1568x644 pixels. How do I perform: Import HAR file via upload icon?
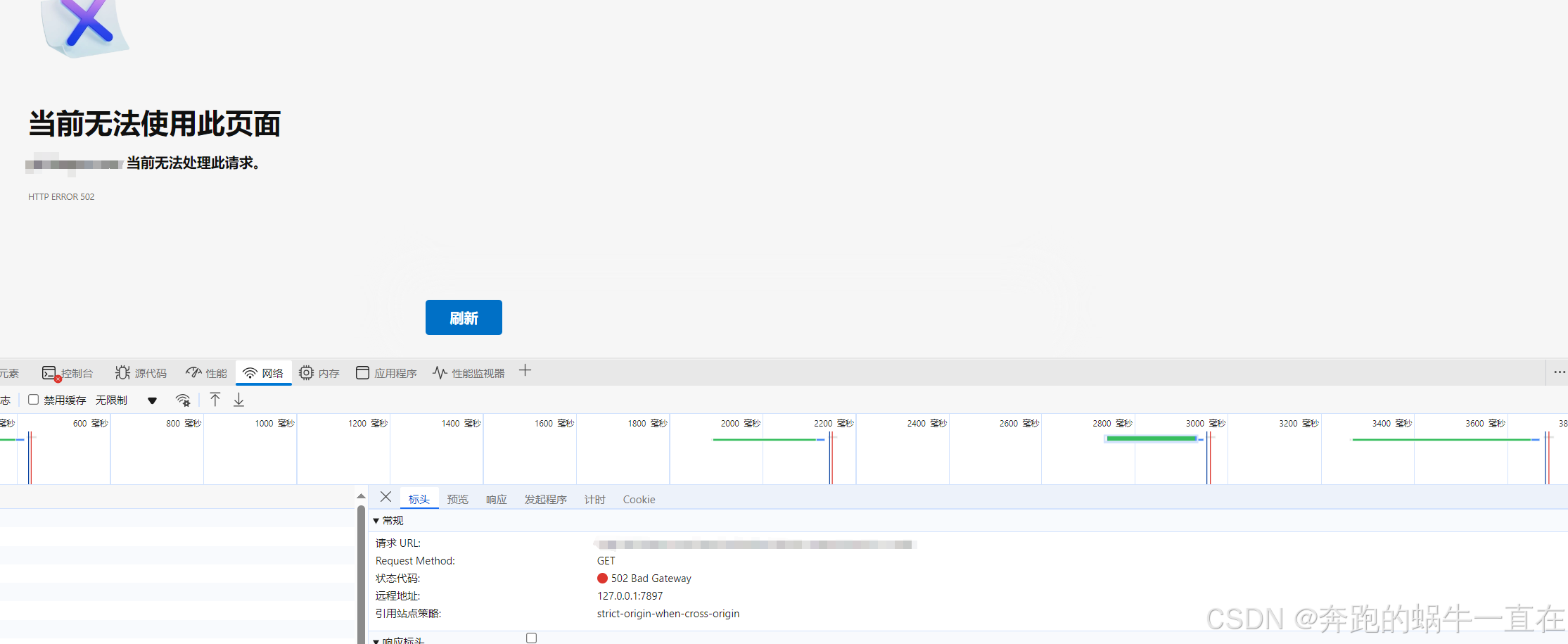click(215, 400)
